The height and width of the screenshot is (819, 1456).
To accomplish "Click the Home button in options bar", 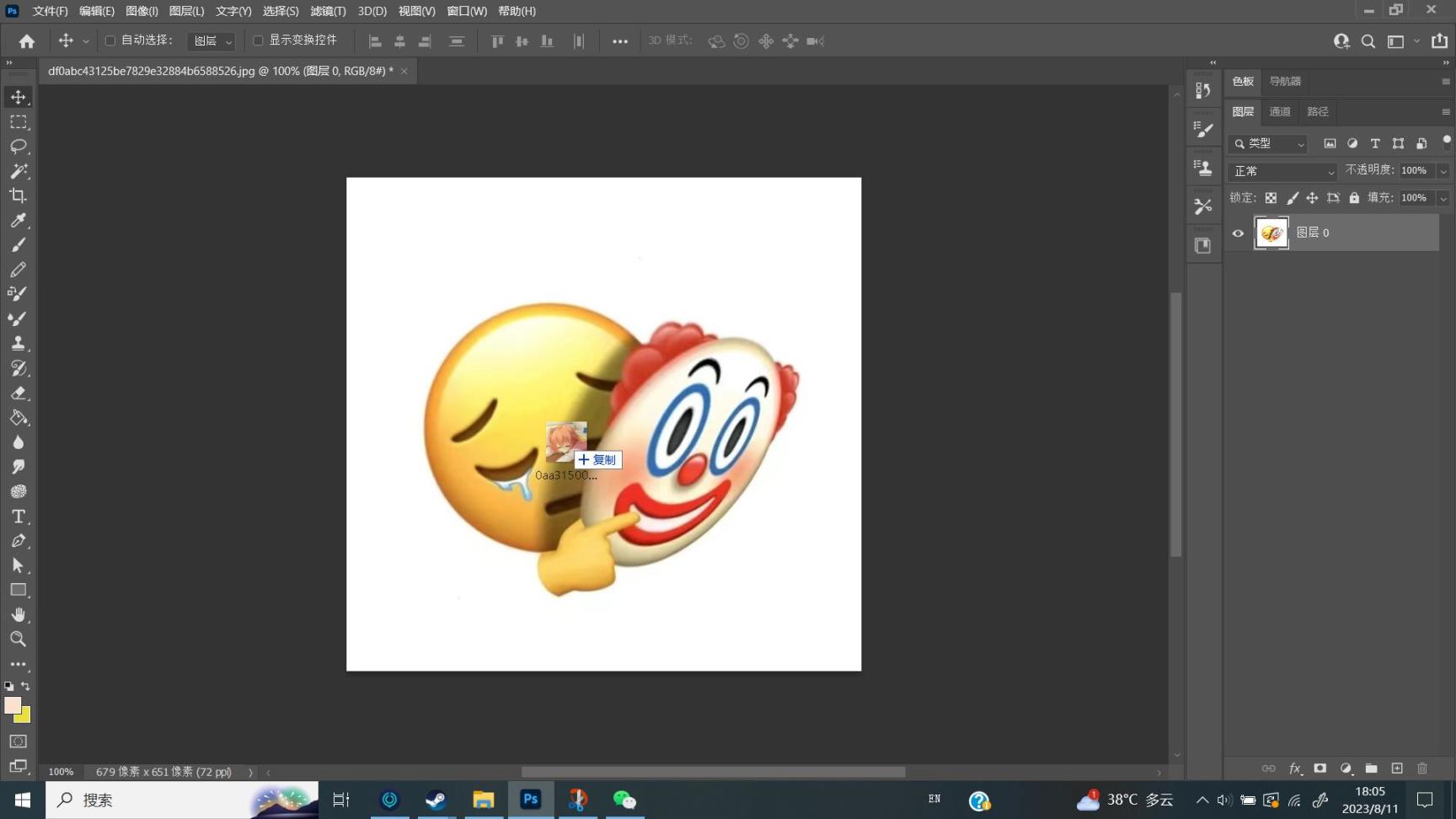I will point(27,40).
